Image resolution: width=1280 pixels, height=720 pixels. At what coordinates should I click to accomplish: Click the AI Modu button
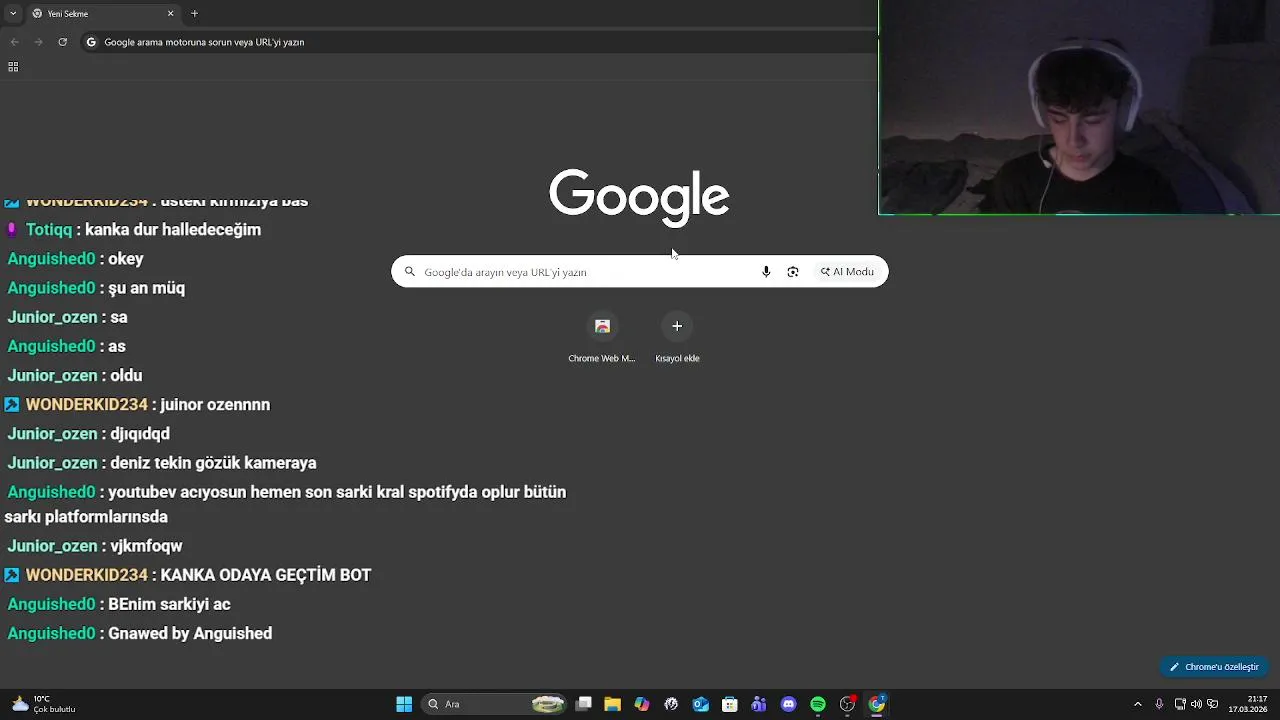(x=847, y=272)
